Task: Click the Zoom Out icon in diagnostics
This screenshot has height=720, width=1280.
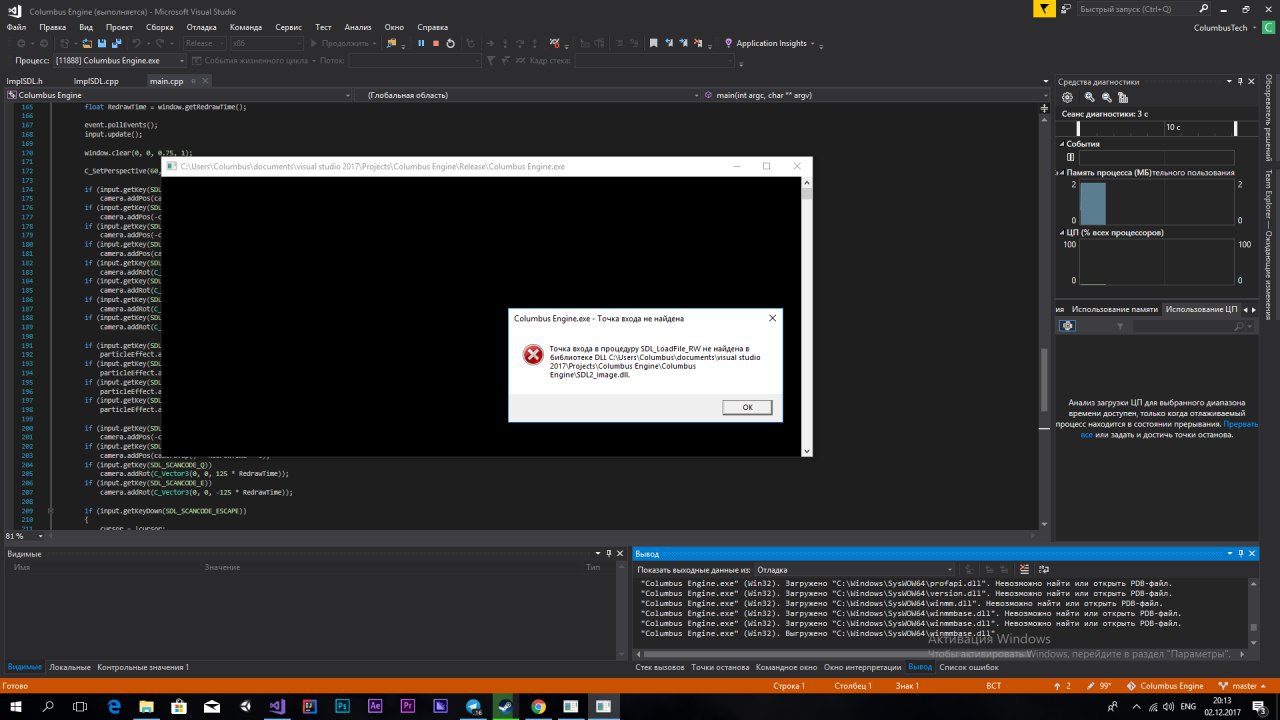Action: [x=1106, y=97]
